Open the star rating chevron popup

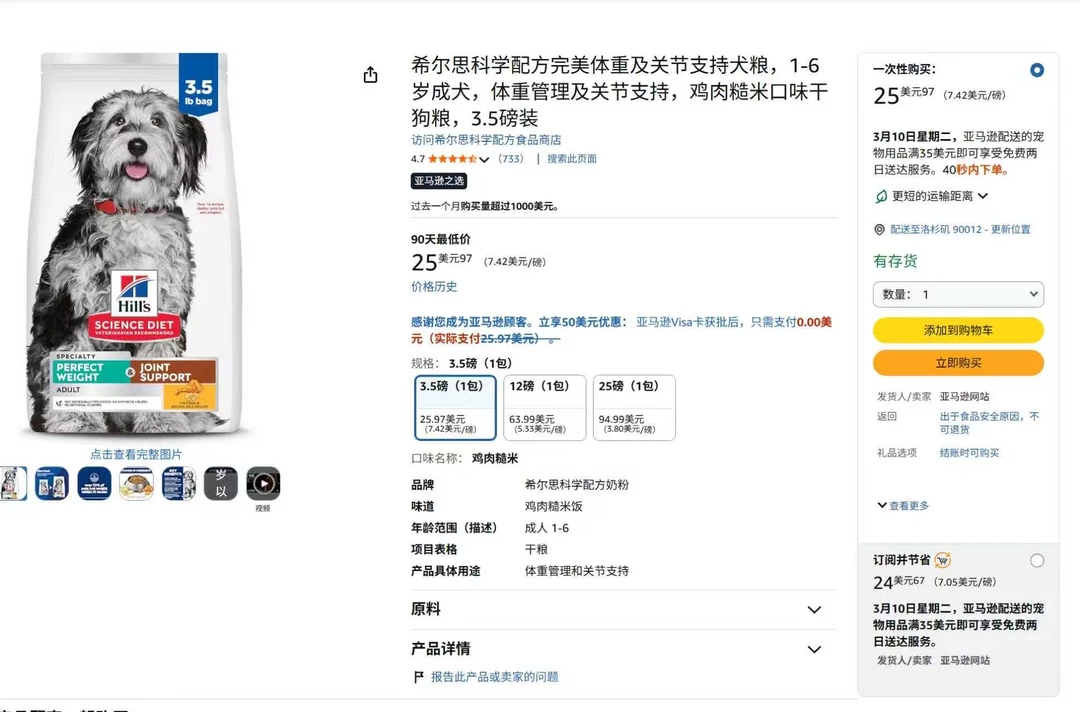click(485, 160)
